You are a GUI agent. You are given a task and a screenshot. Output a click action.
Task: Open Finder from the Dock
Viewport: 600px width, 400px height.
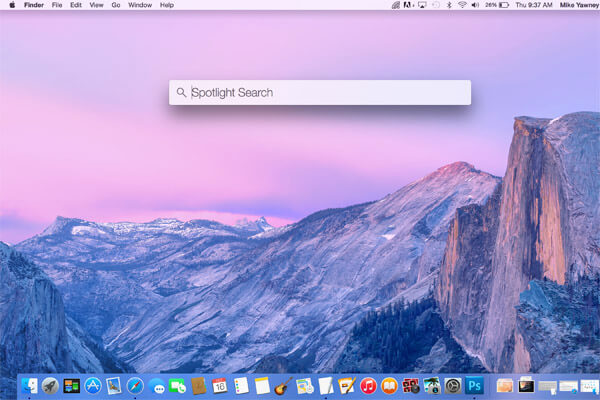click(x=29, y=386)
